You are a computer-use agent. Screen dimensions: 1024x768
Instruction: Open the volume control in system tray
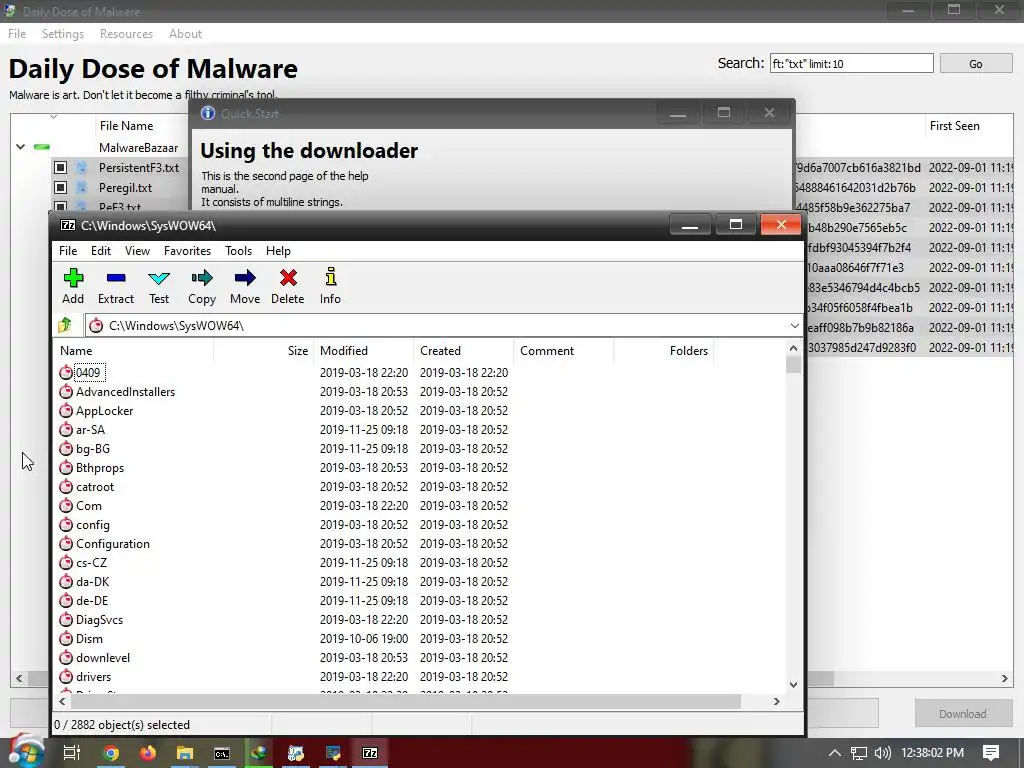[x=882, y=753]
